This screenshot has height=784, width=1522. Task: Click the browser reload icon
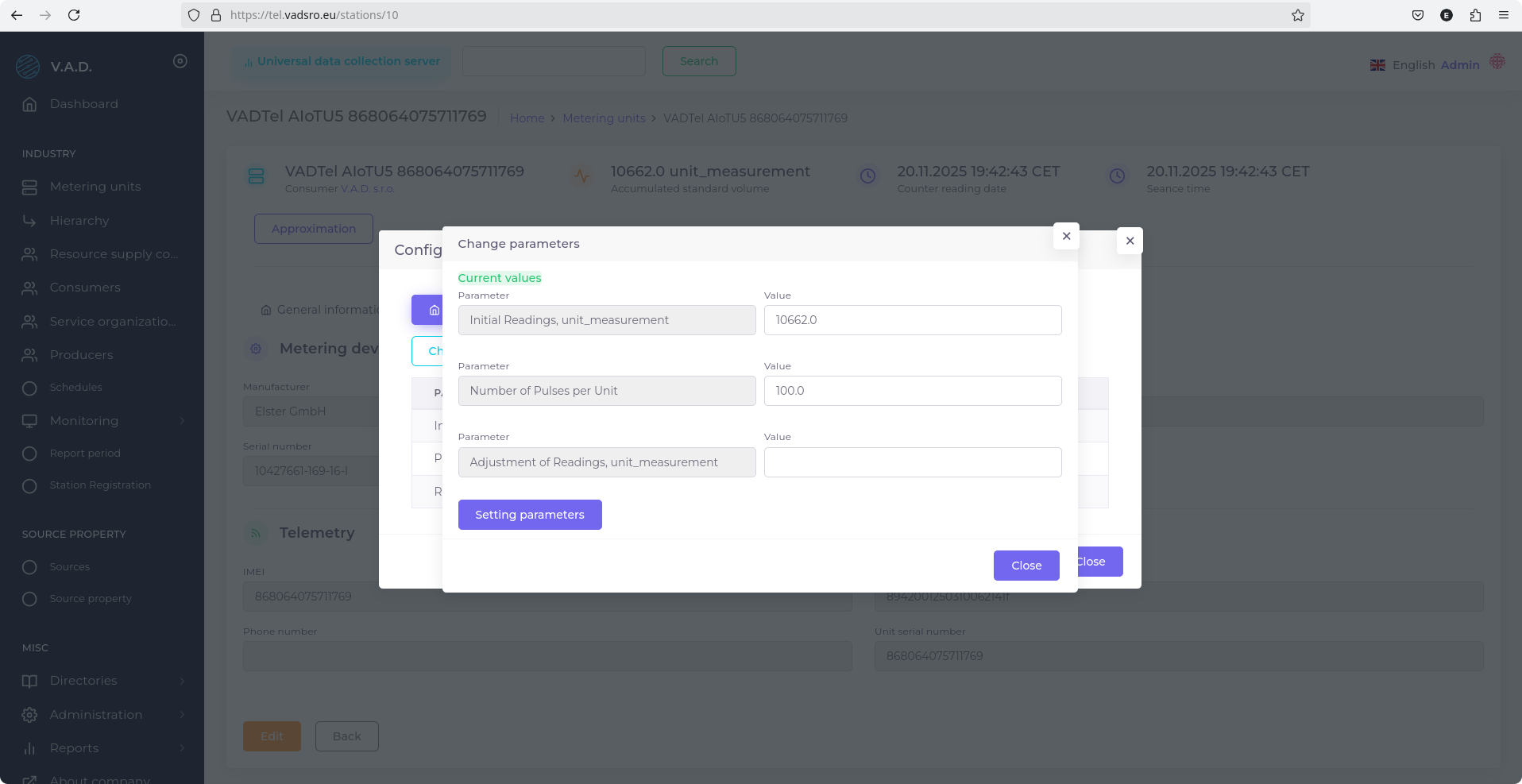[x=74, y=15]
